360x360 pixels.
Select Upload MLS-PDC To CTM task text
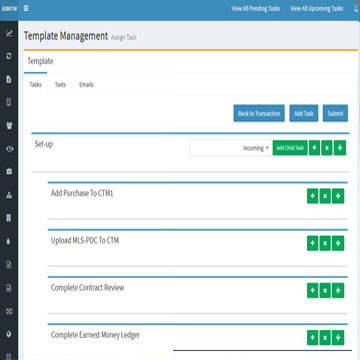(85, 240)
